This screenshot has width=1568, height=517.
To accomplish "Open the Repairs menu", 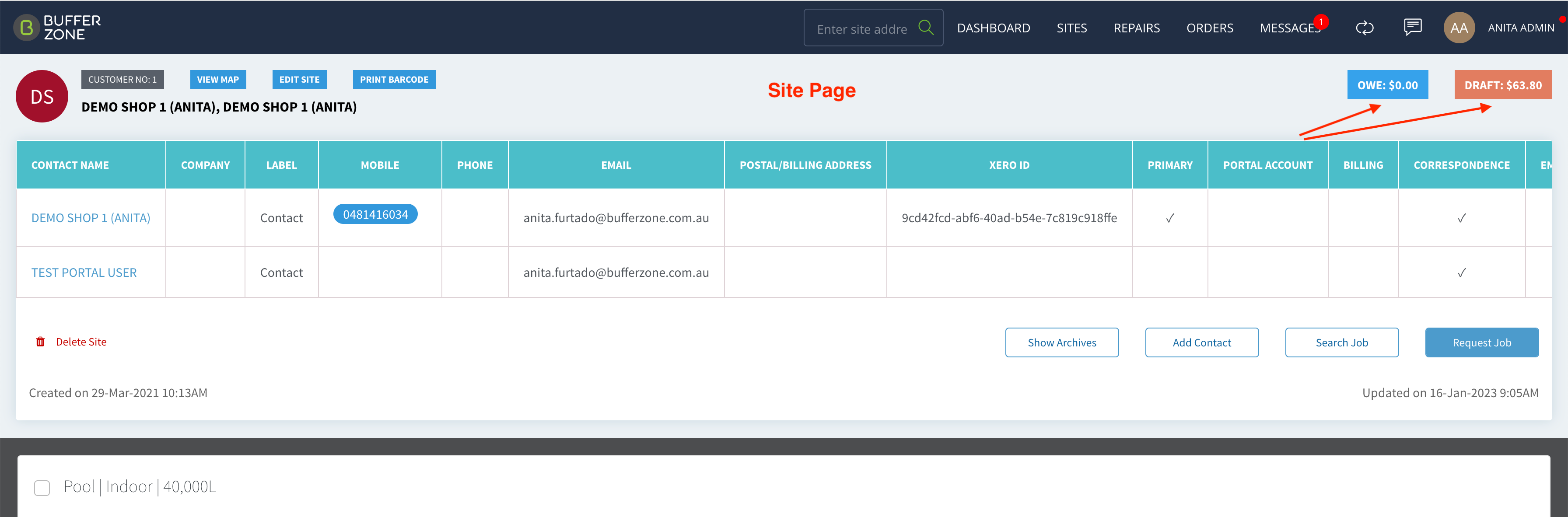I will [x=1137, y=28].
